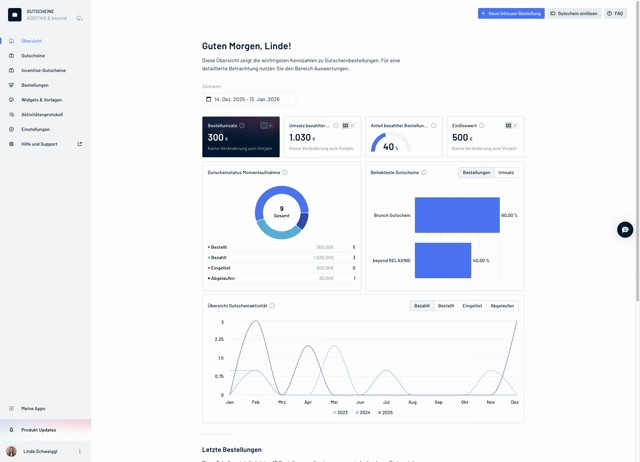Go to Widgets & Vorlagen
Image resolution: width=640 pixels, height=462 pixels.
[x=41, y=100]
